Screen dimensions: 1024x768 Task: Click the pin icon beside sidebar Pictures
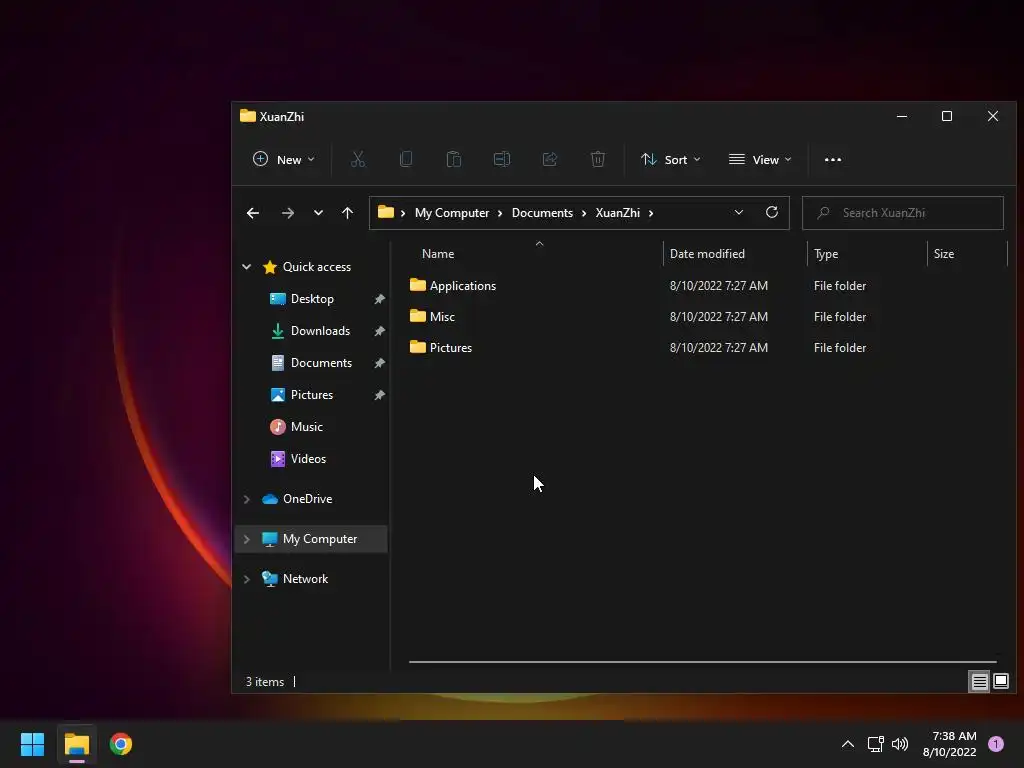pos(379,395)
